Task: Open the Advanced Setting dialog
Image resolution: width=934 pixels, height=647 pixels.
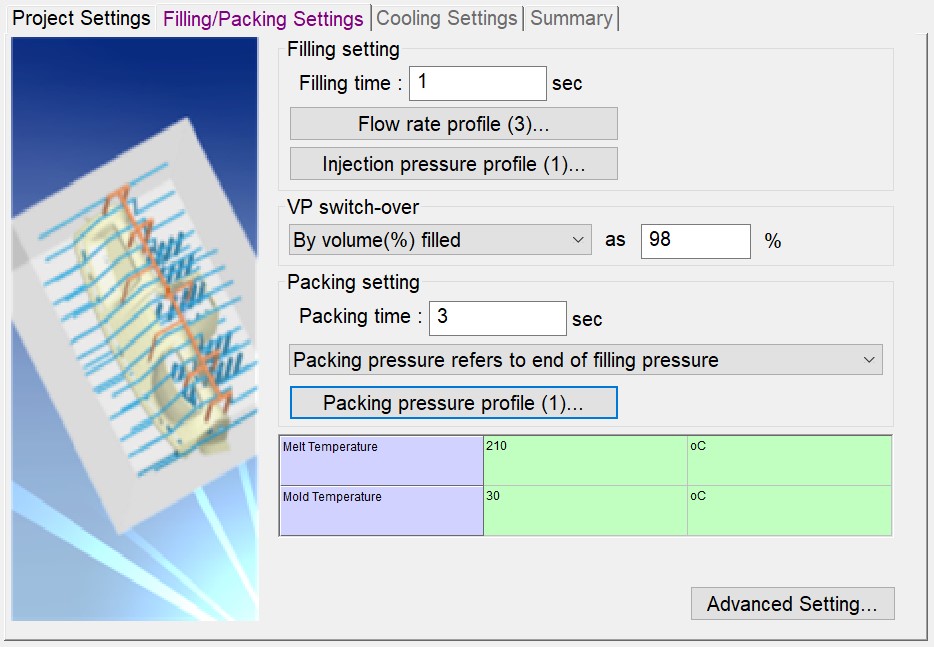Action: [x=792, y=604]
